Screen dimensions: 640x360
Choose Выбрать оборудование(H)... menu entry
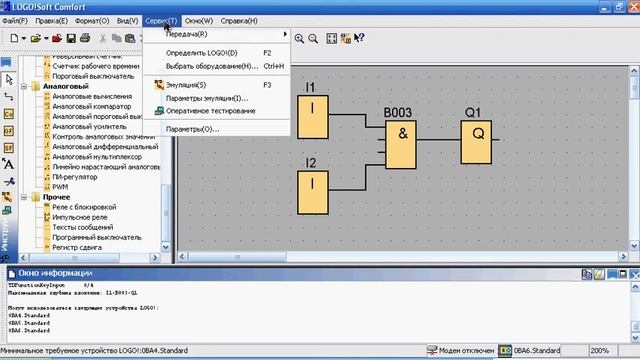tap(216, 66)
